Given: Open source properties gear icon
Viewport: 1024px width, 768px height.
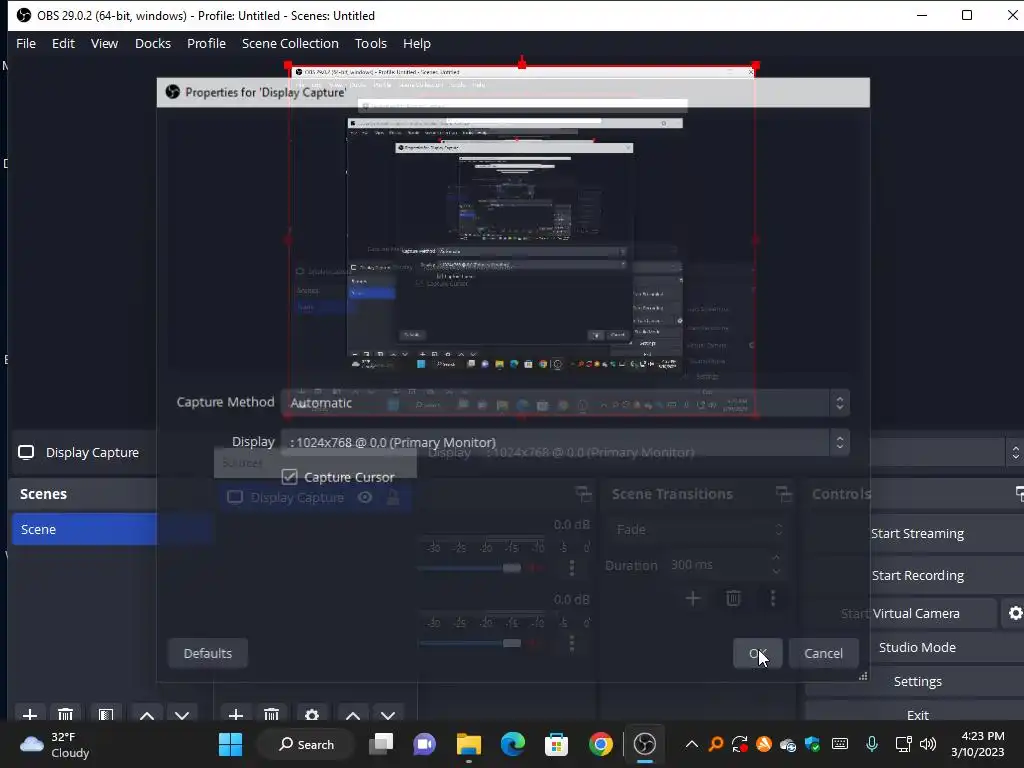Looking at the screenshot, I should click(x=312, y=715).
